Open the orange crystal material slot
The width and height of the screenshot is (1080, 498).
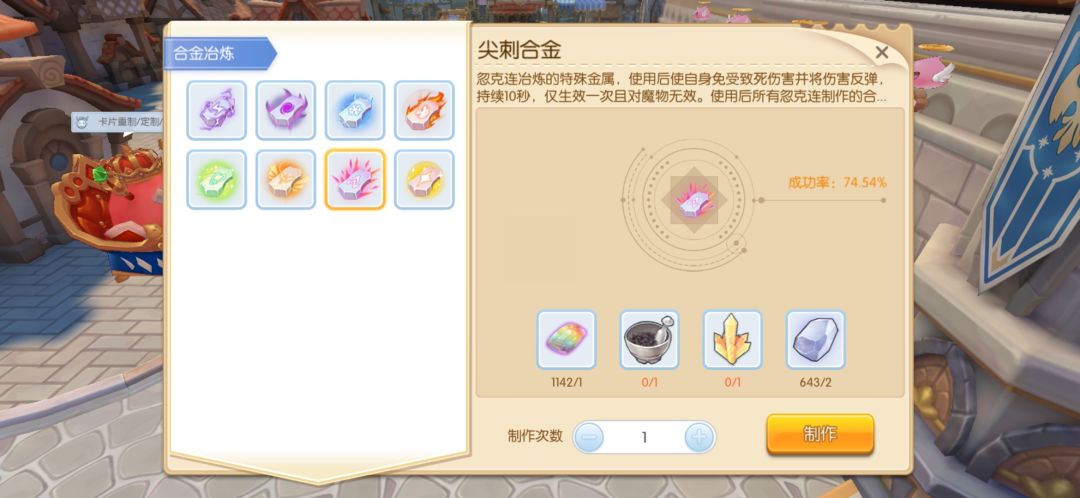point(732,340)
